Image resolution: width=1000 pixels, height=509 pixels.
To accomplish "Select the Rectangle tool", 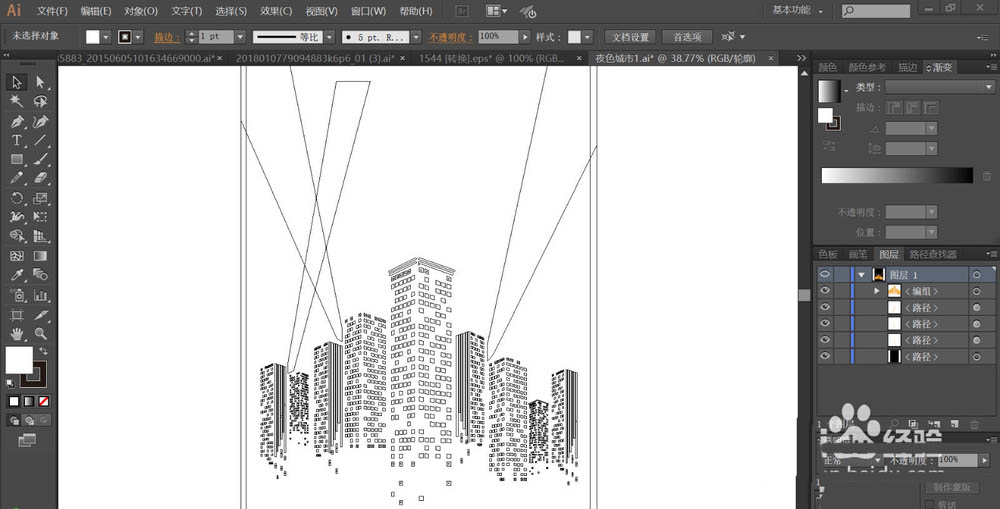I will click(x=17, y=159).
